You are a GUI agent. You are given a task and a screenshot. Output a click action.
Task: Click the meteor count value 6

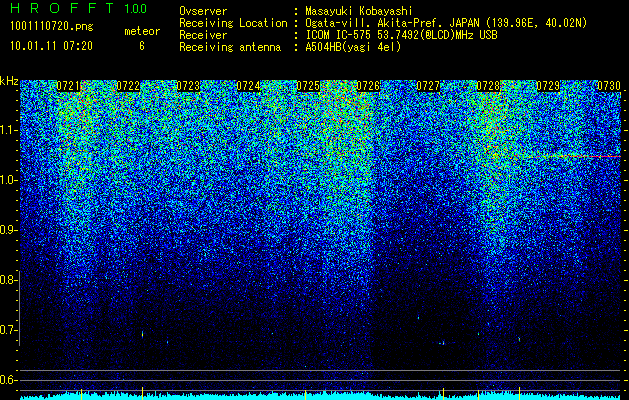point(142,46)
